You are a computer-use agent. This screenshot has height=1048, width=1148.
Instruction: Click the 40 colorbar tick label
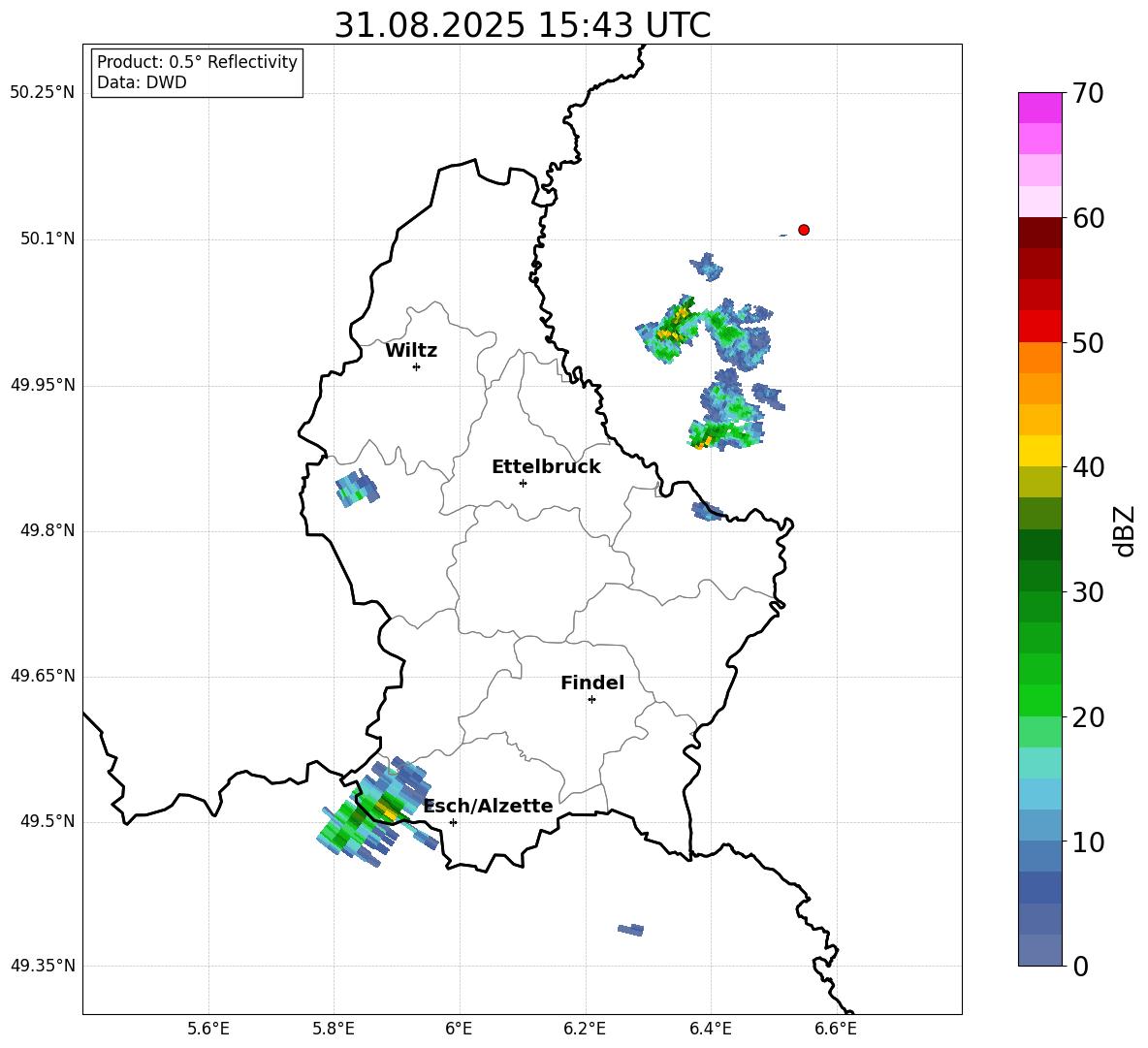[1088, 467]
